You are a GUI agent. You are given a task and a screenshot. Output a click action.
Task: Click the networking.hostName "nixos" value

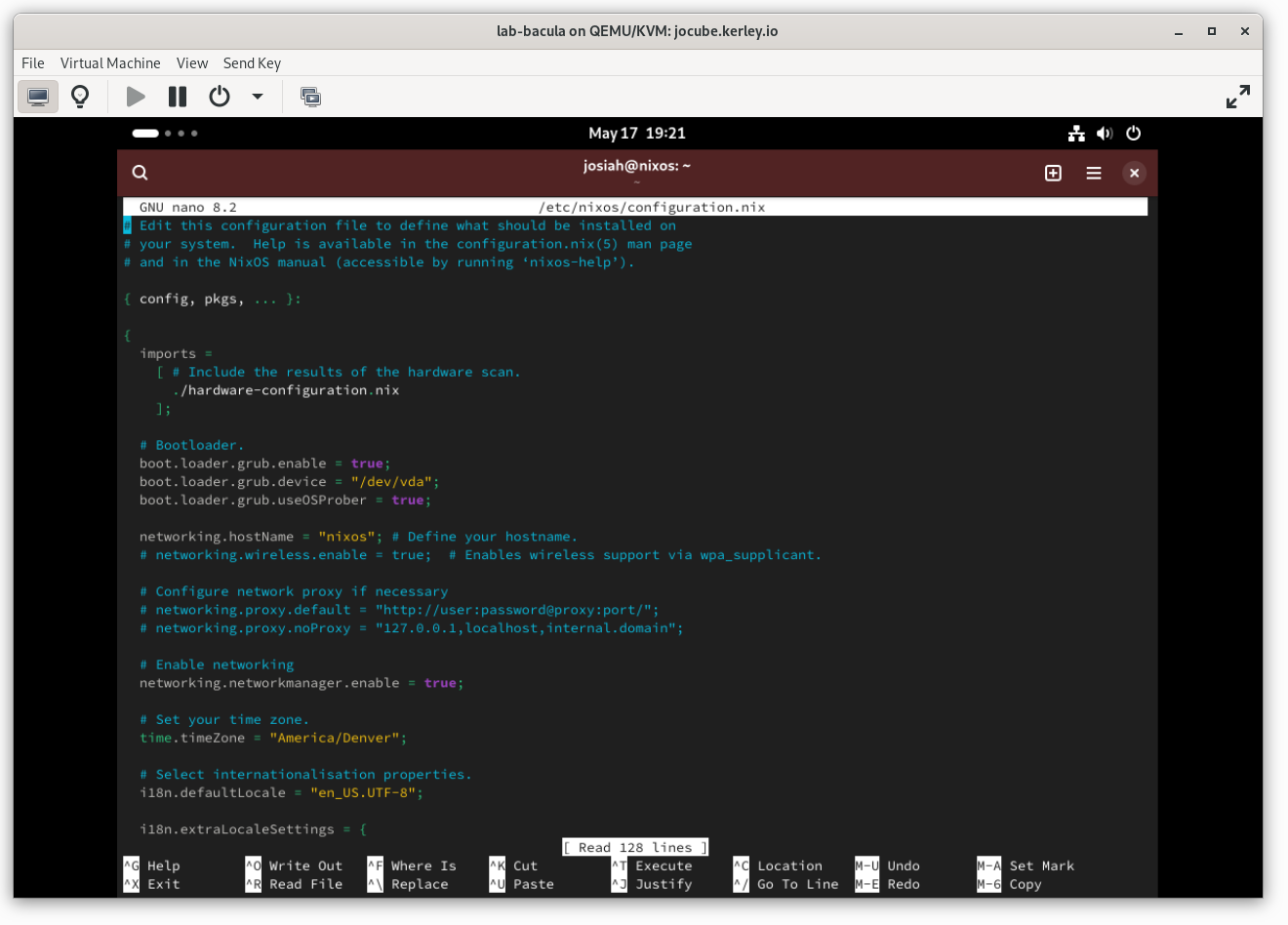tap(346, 537)
